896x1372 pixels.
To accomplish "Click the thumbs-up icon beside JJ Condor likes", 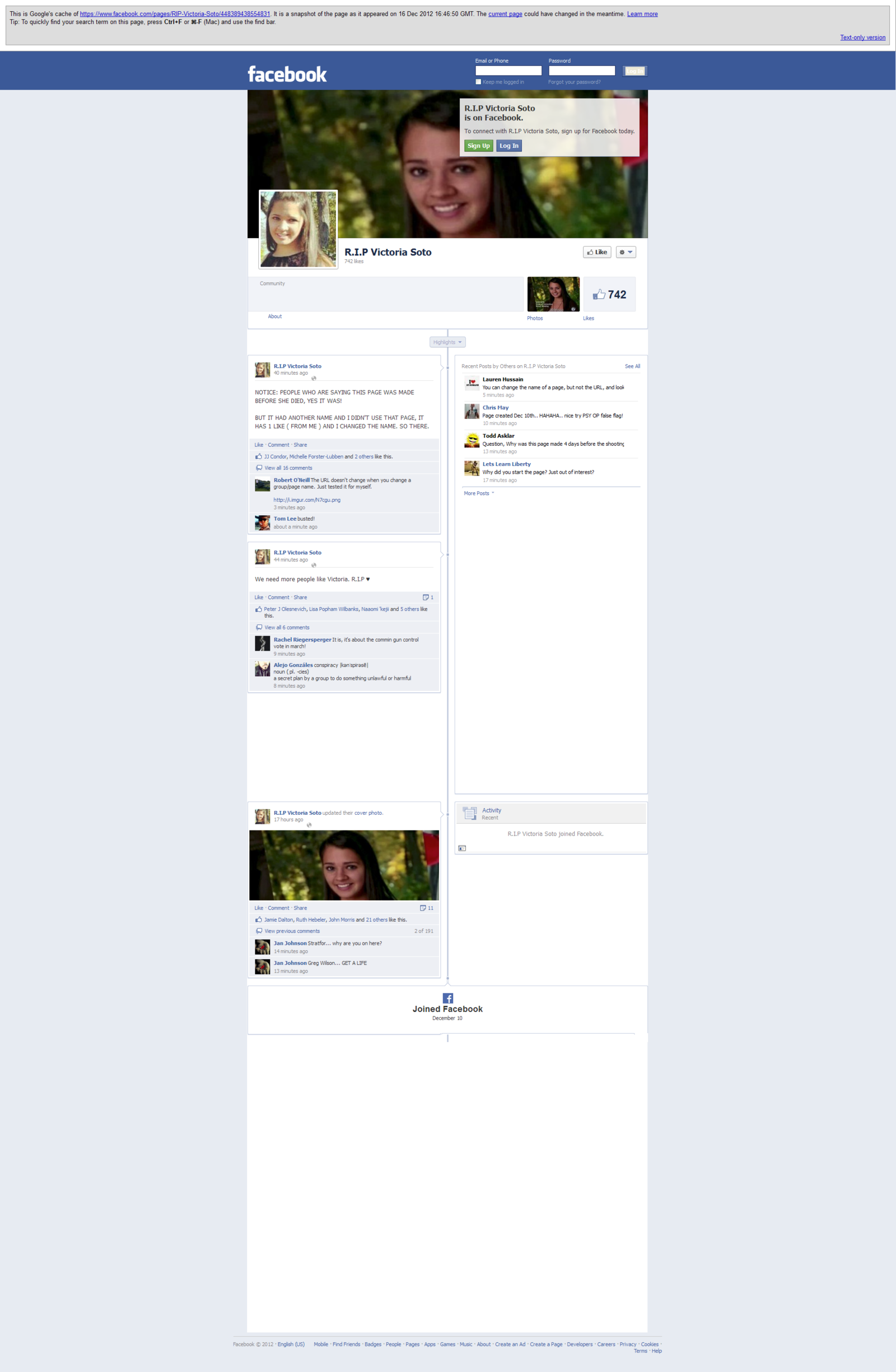I will (259, 456).
